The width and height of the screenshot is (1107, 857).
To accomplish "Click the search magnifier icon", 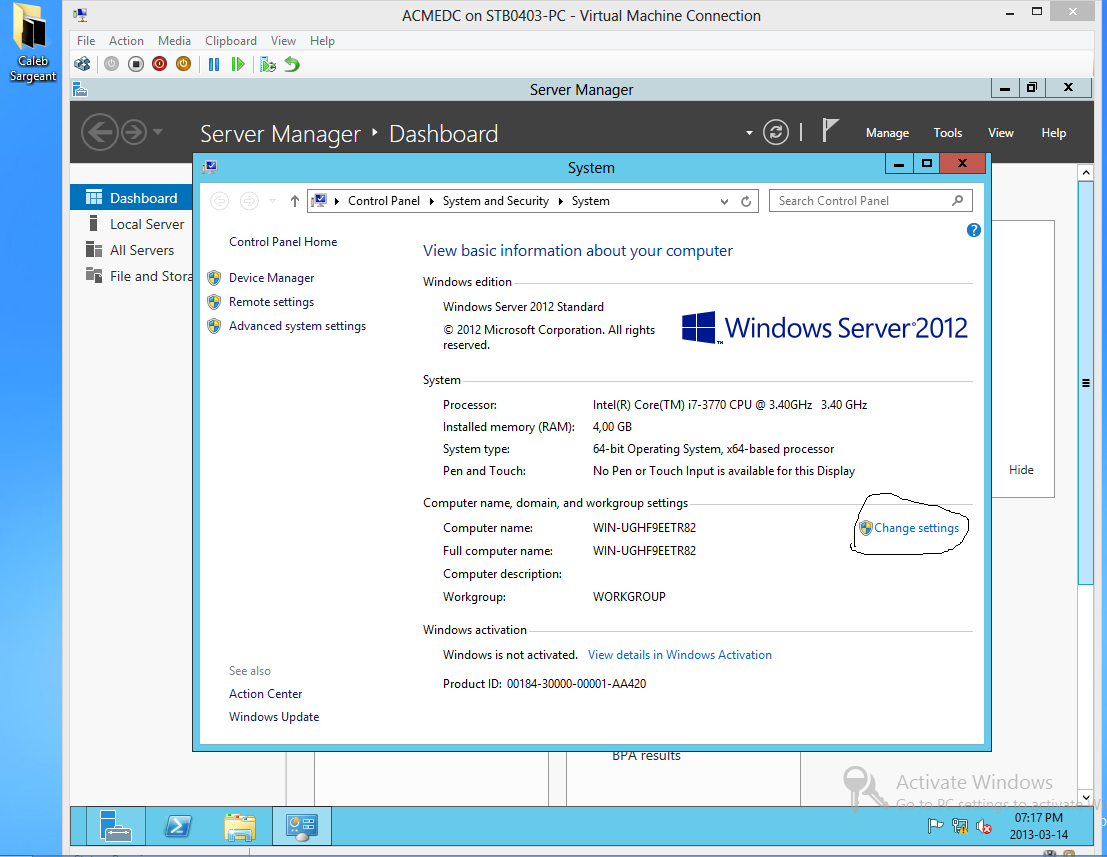I will pos(957,200).
